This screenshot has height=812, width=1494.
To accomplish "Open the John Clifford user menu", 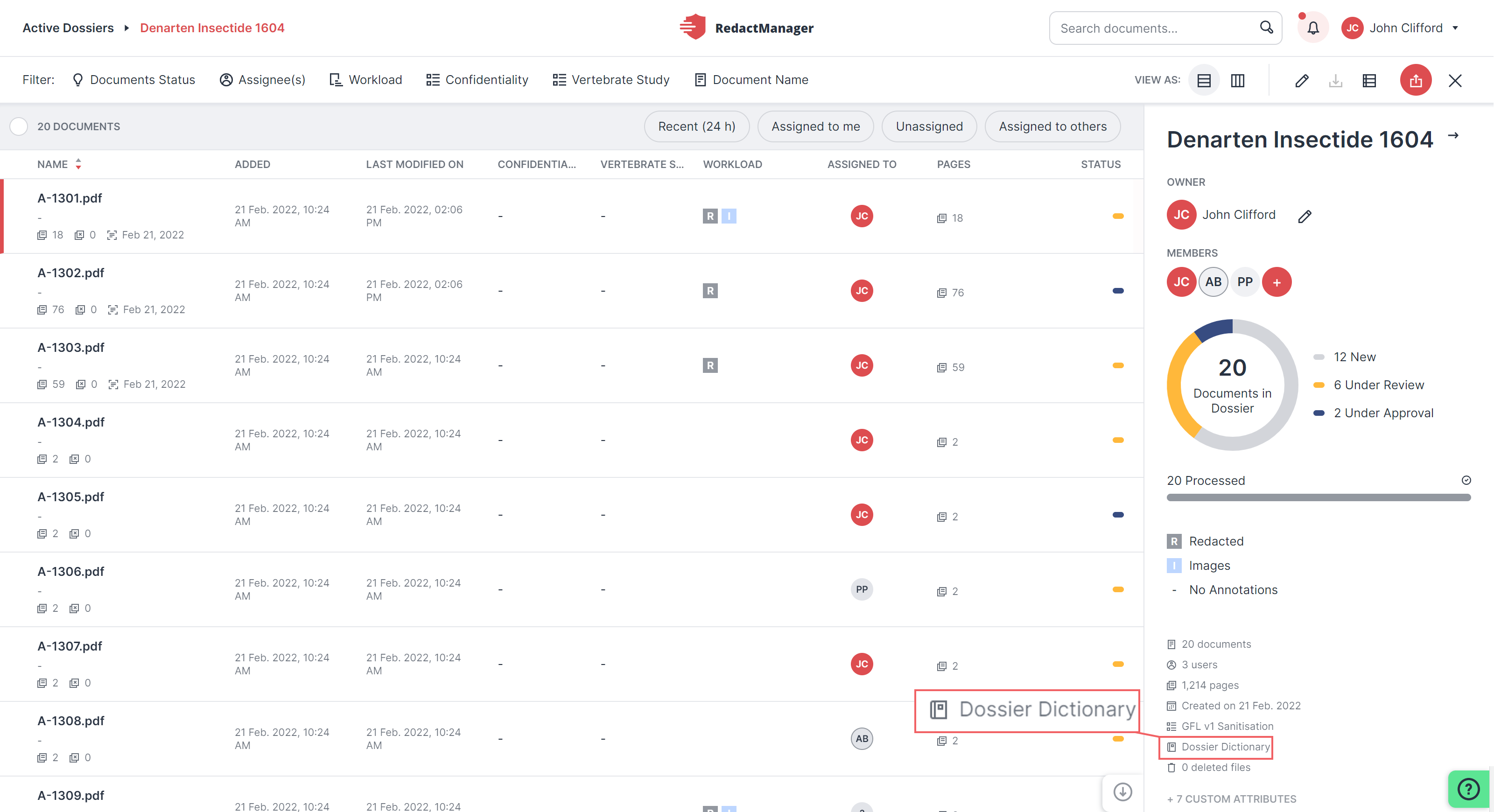I will (x=1400, y=28).
